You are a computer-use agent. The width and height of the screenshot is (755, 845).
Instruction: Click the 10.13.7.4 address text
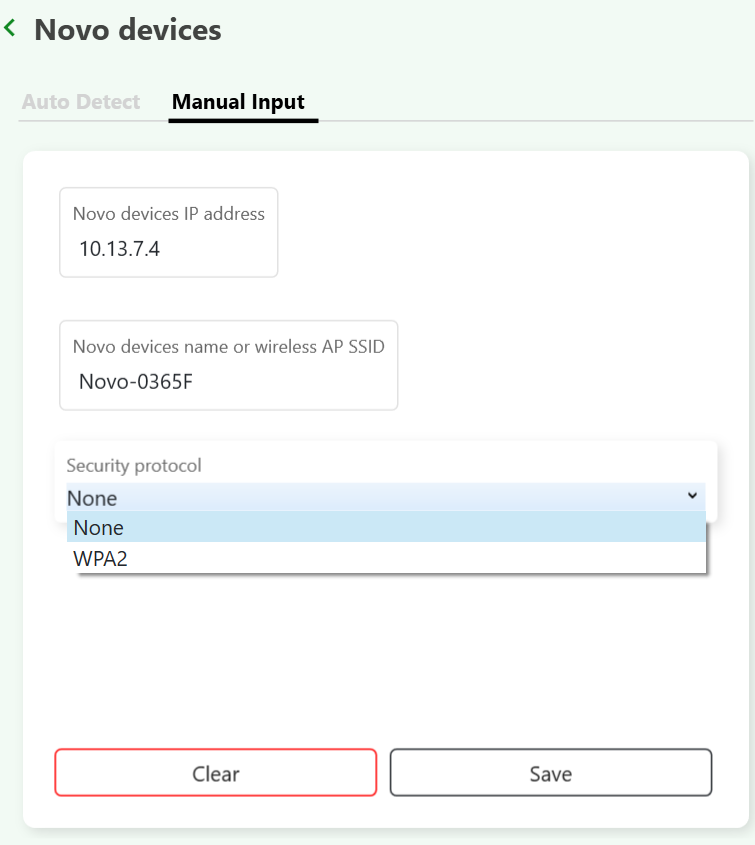pyautogui.click(x=119, y=249)
